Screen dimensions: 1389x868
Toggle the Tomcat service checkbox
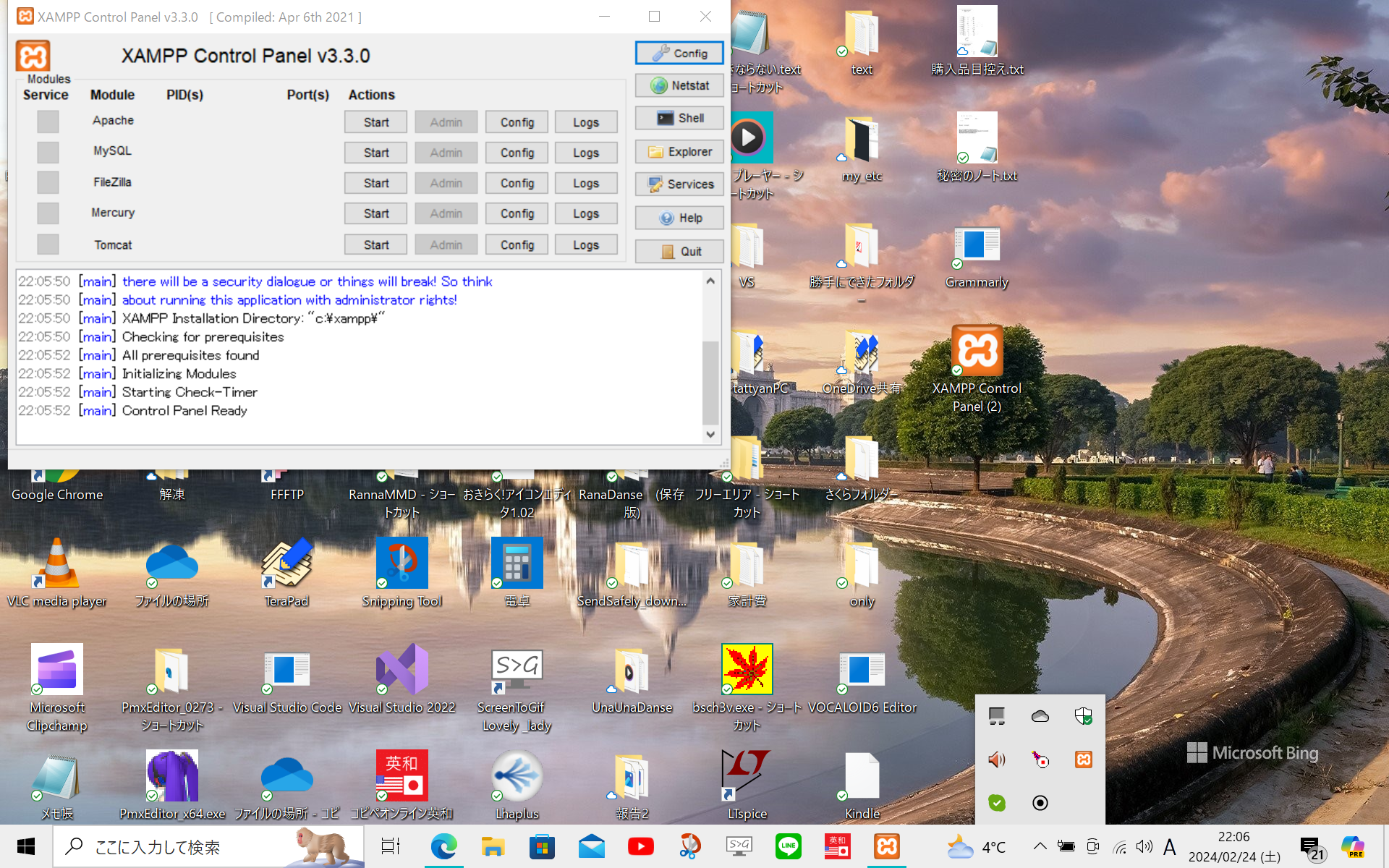pyautogui.click(x=48, y=244)
